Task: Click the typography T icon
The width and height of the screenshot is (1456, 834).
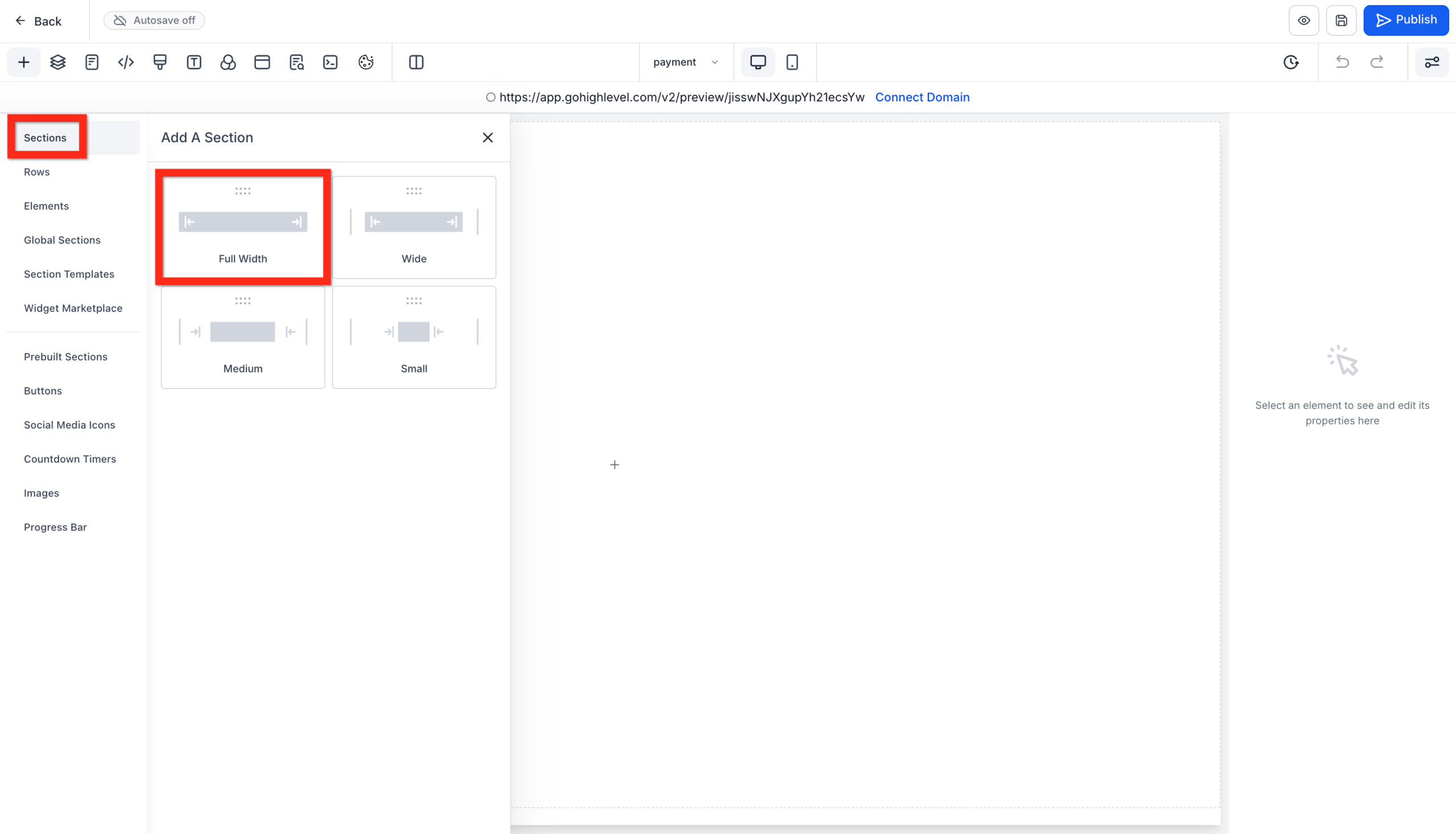Action: point(194,62)
